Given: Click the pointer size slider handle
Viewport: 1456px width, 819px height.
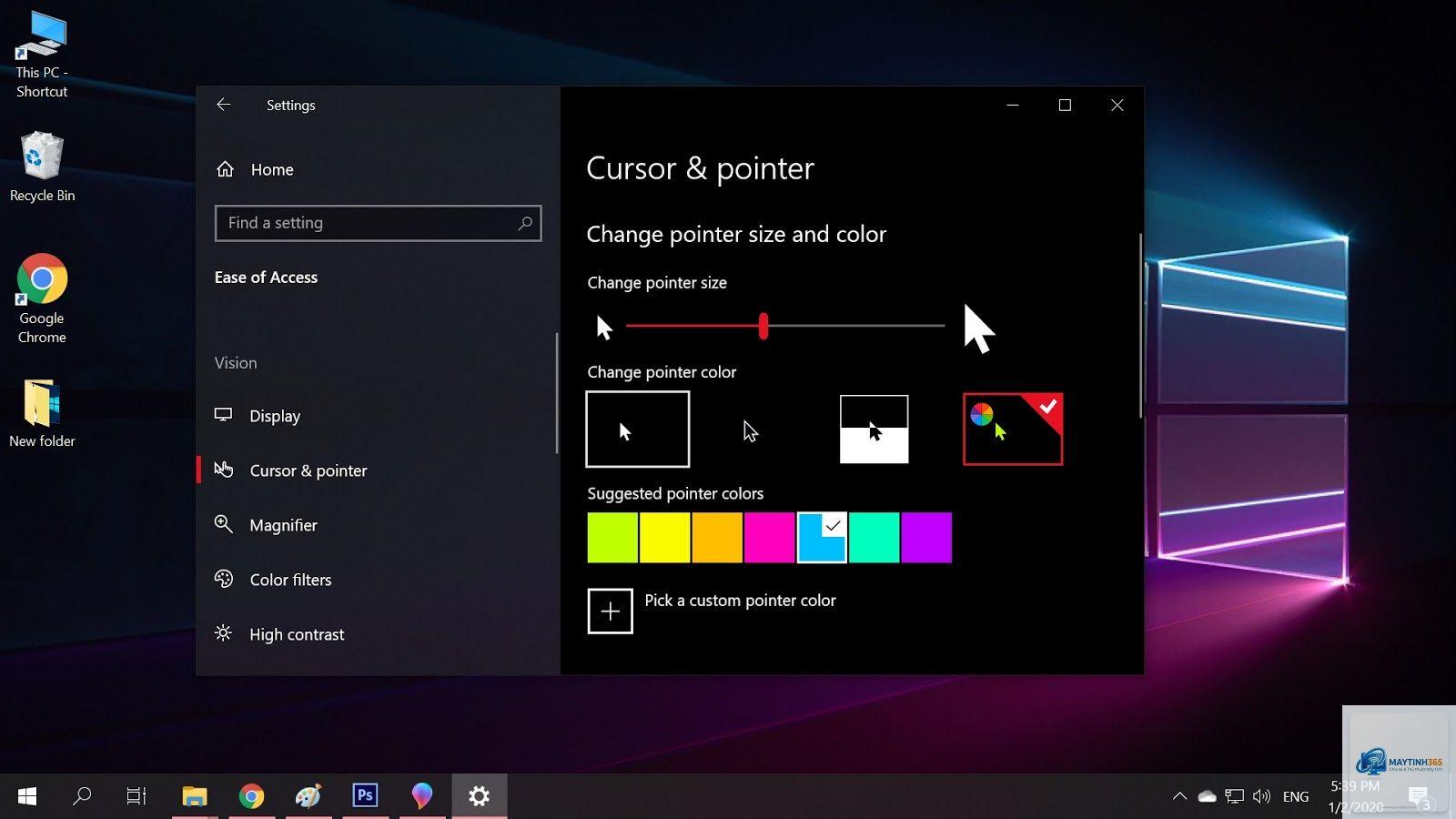Looking at the screenshot, I should tap(763, 326).
